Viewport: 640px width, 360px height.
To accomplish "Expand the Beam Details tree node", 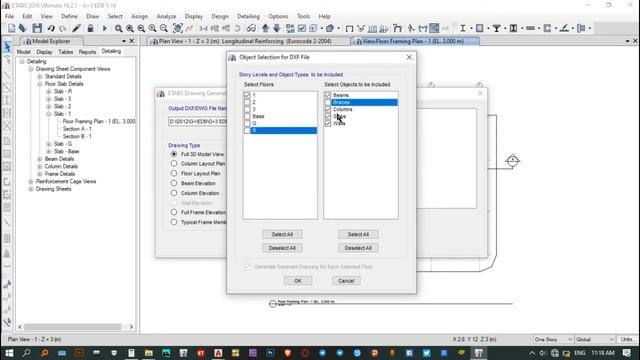I will point(40,159).
